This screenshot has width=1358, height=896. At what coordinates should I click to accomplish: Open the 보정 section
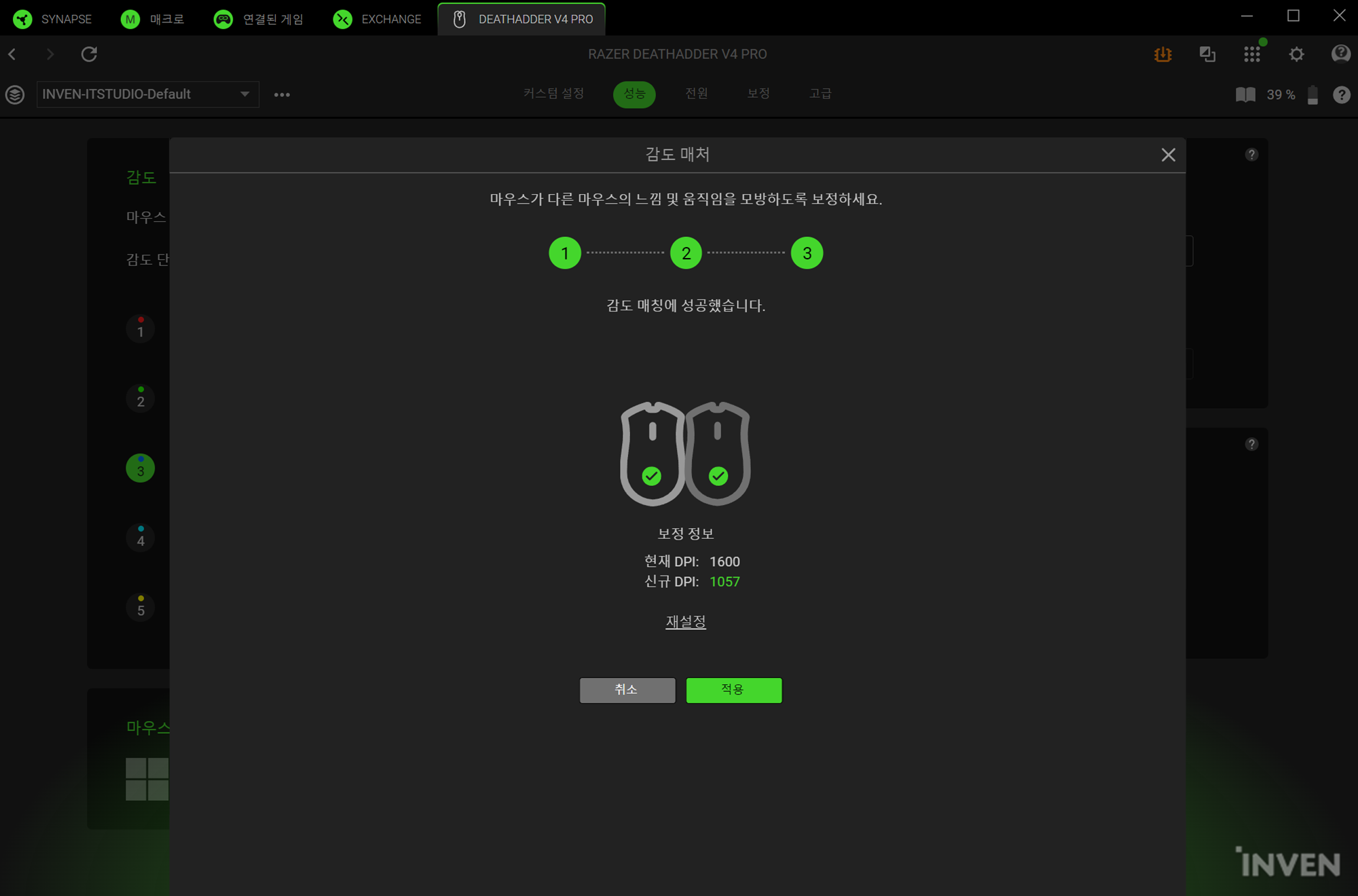click(758, 94)
